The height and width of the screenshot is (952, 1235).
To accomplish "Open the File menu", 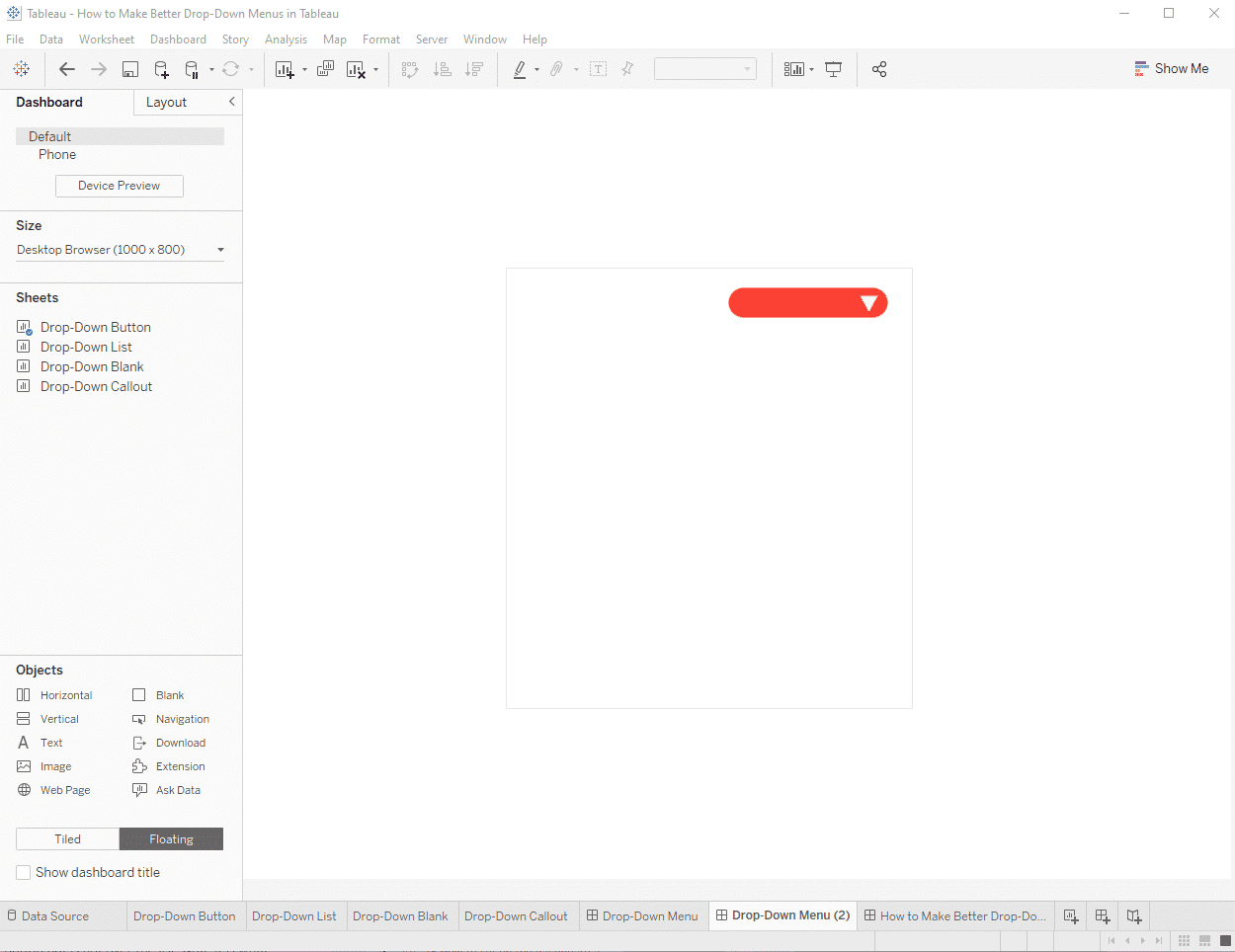I will click(15, 40).
